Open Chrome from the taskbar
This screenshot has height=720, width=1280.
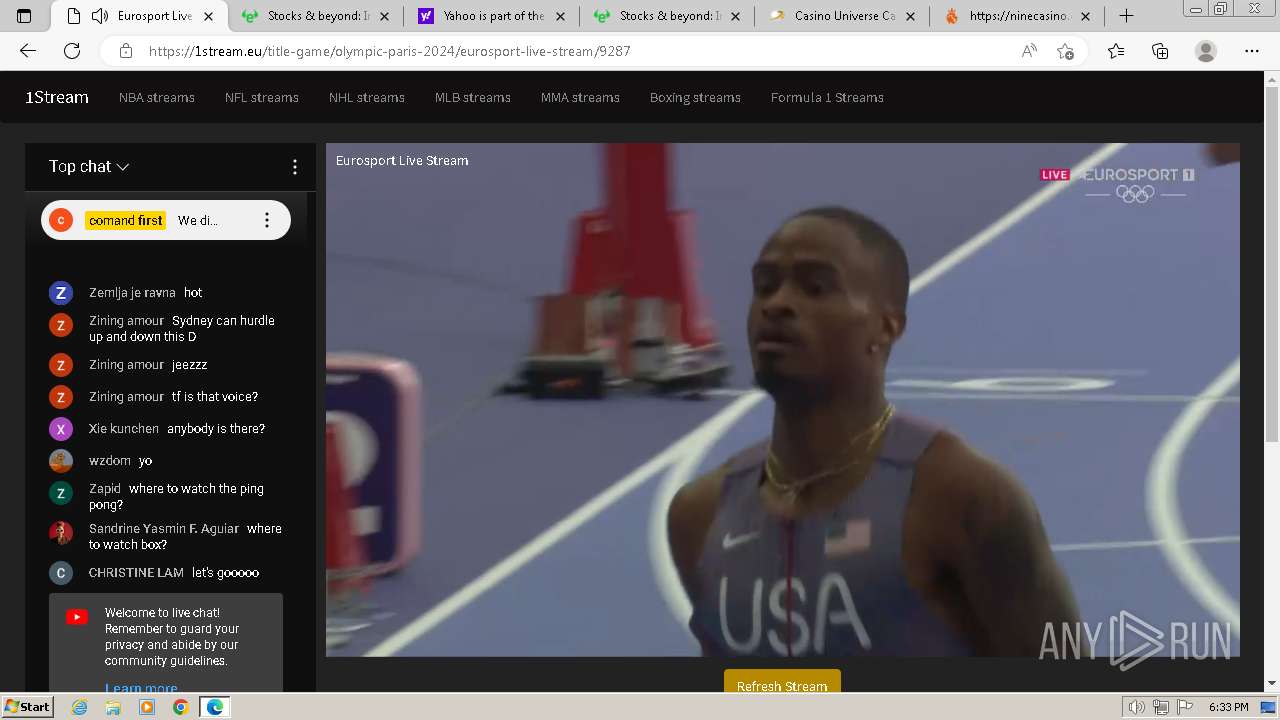point(180,707)
